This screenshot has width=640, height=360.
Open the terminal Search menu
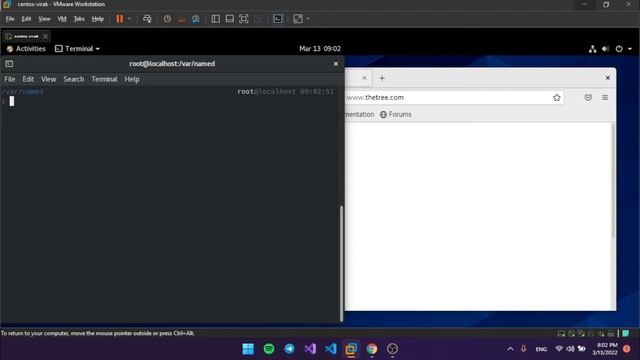coord(74,79)
